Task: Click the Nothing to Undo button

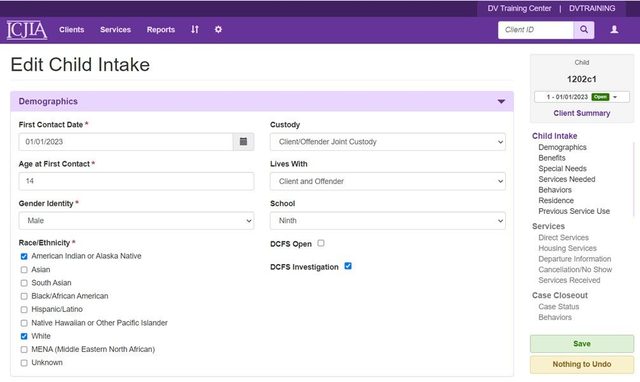Action: coord(582,364)
